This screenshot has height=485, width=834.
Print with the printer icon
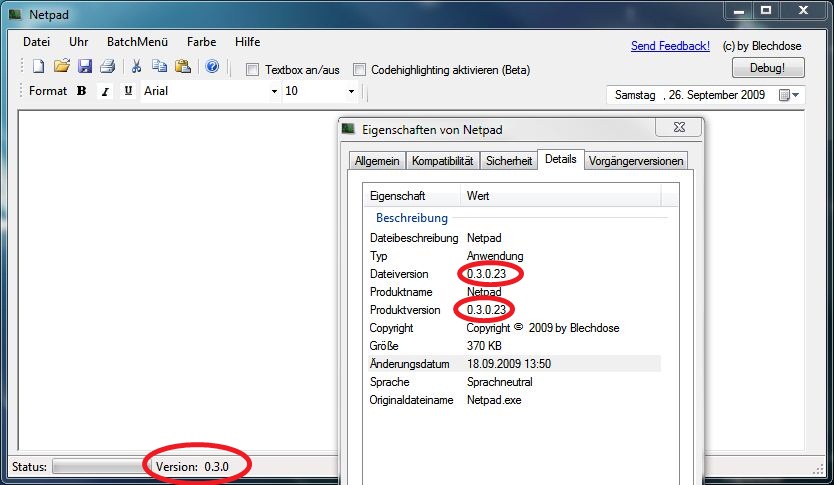coord(107,66)
